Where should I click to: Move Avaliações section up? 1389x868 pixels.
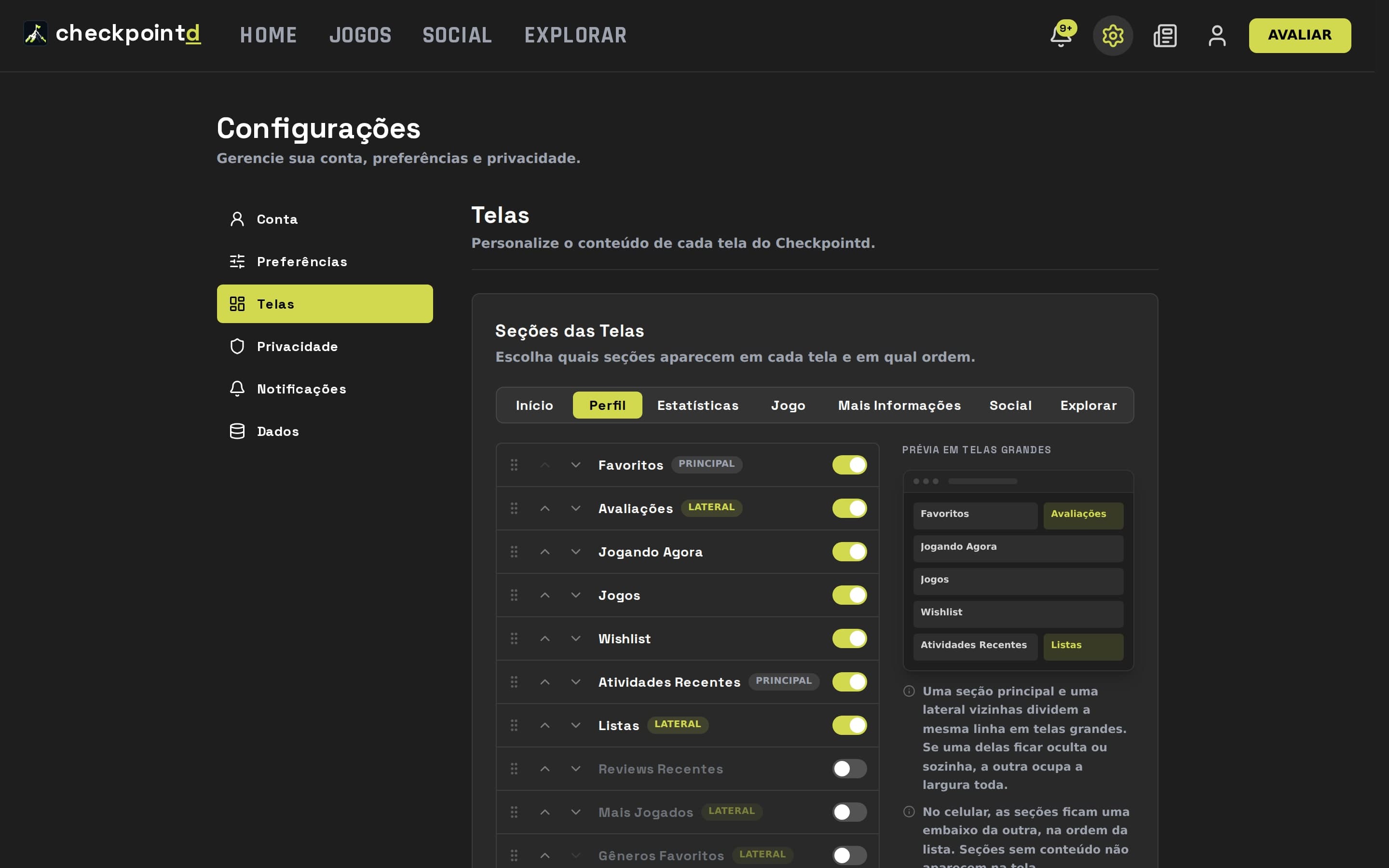pos(545,508)
